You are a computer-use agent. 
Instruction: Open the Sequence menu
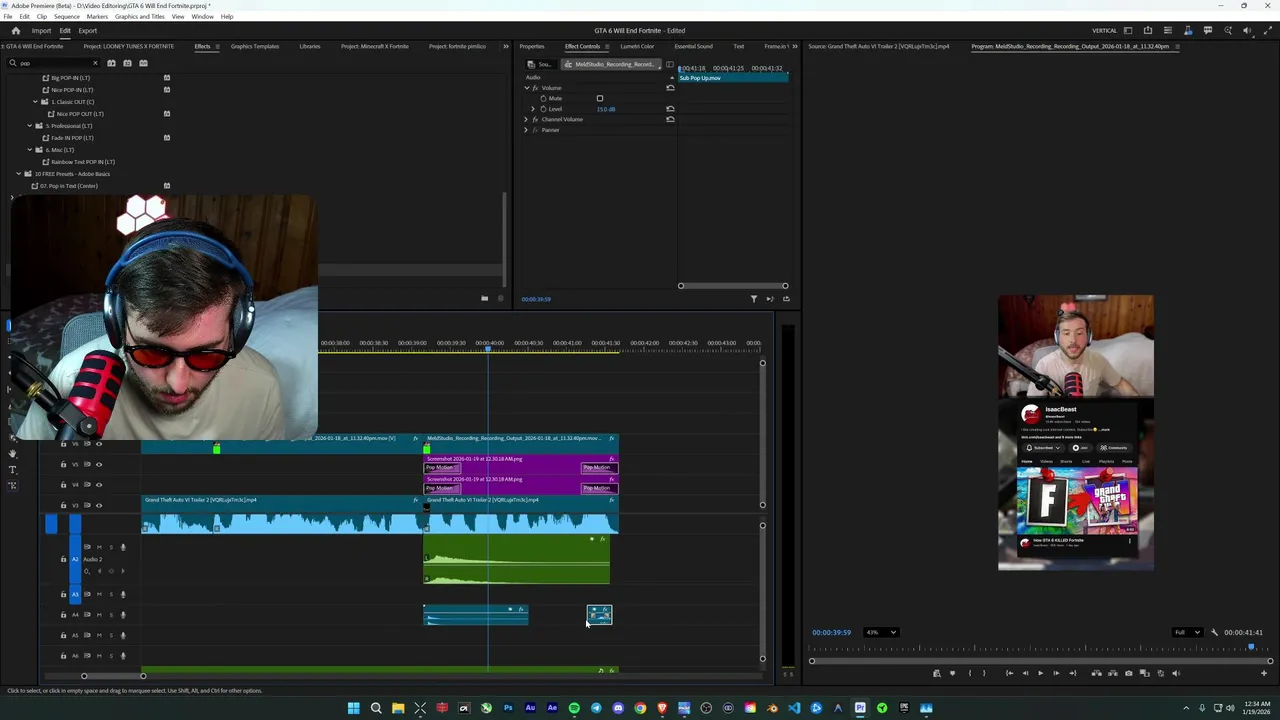click(67, 16)
